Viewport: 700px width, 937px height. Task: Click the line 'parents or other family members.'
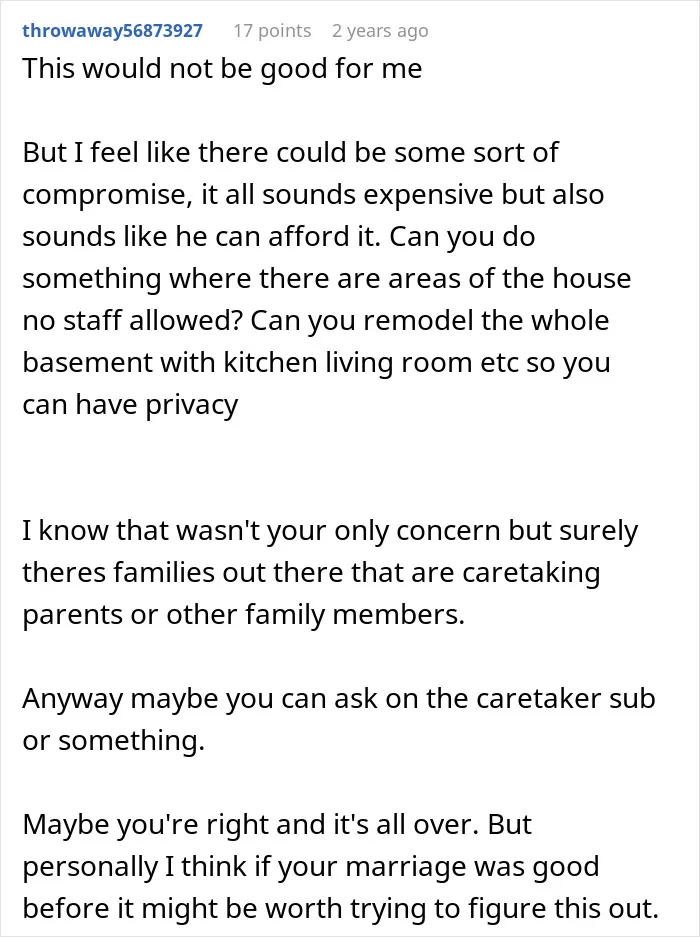243,615
